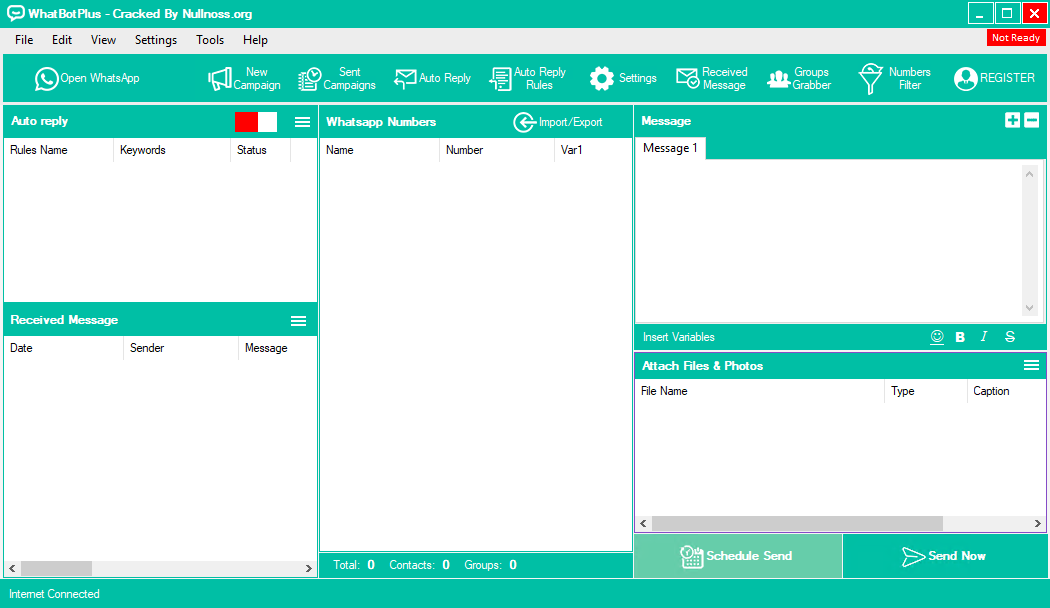
Task: Click the attachments list horizontal scrollbar thumb
Action: (797, 523)
